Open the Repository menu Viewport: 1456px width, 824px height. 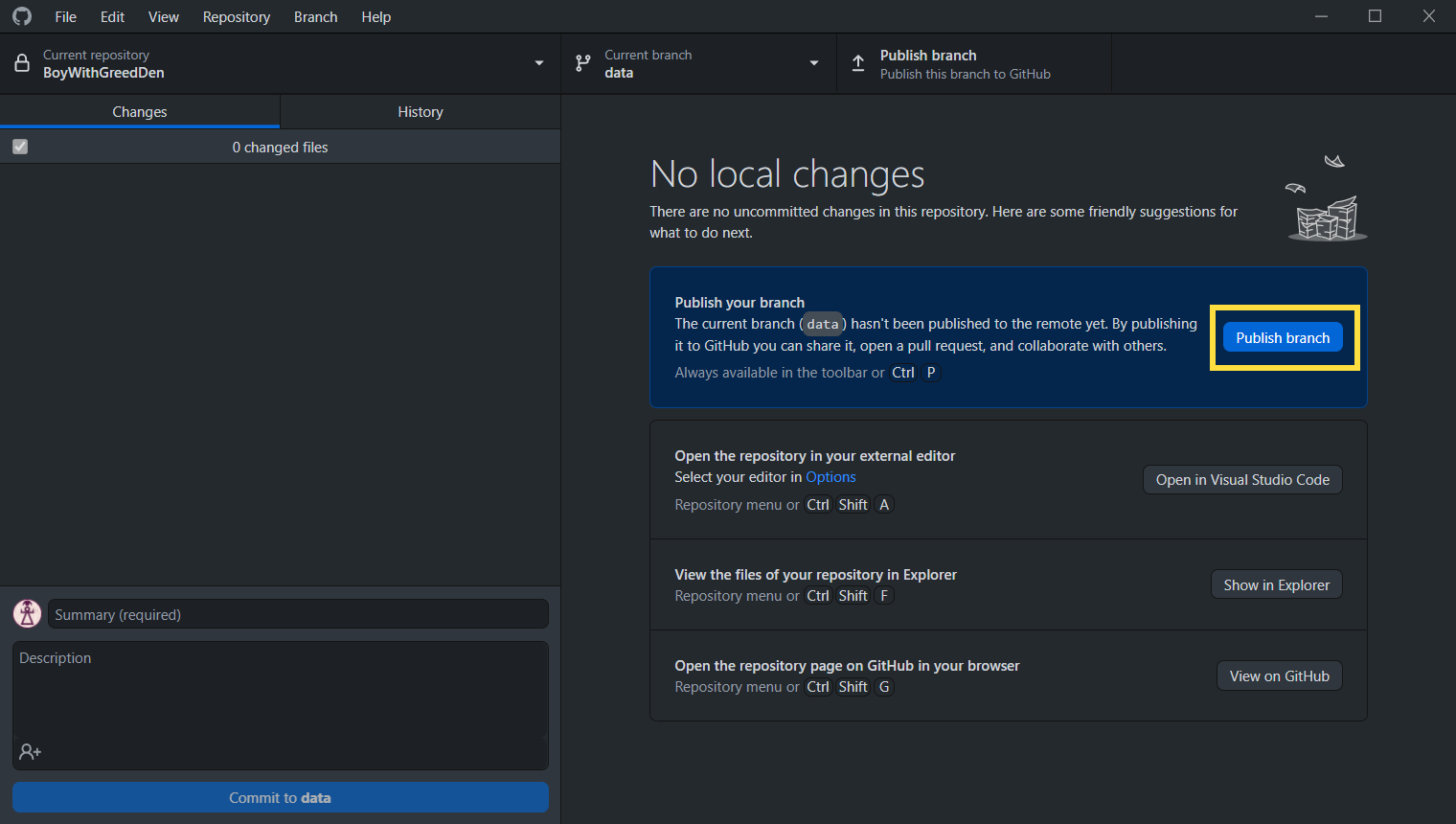coord(237,16)
